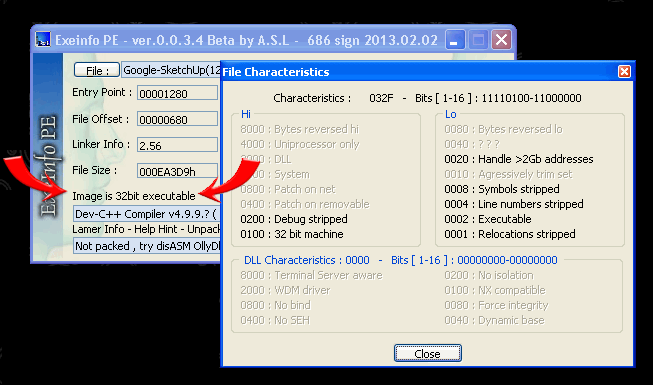Click '0040 : Dynamic base' entry
Screen dimensions: 653x385
494,320
